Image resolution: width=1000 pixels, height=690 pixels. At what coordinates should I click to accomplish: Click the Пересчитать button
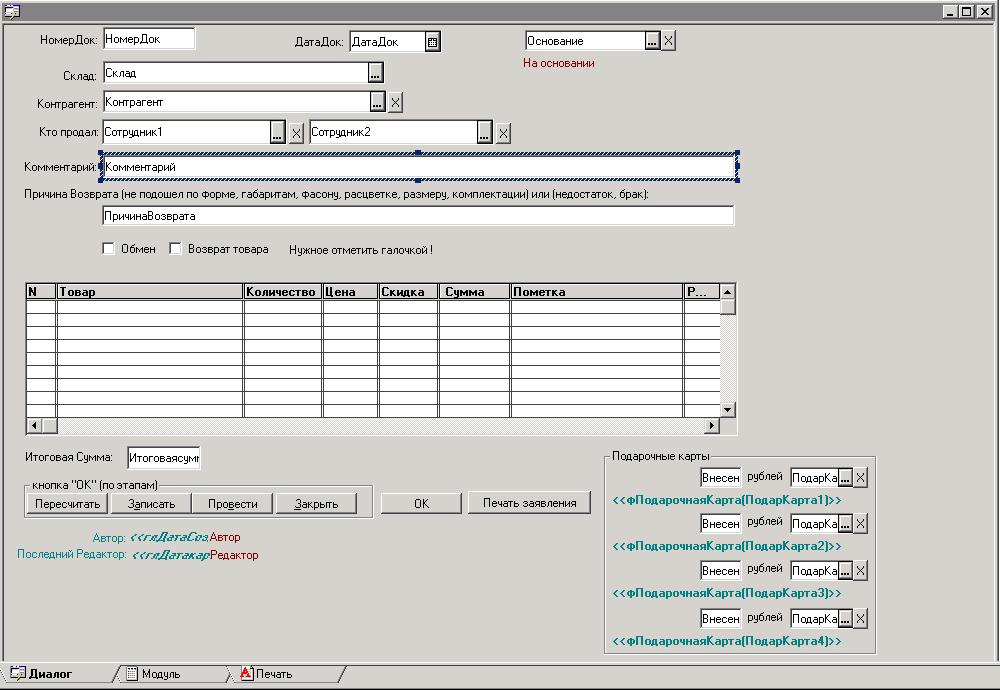[x=68, y=504]
